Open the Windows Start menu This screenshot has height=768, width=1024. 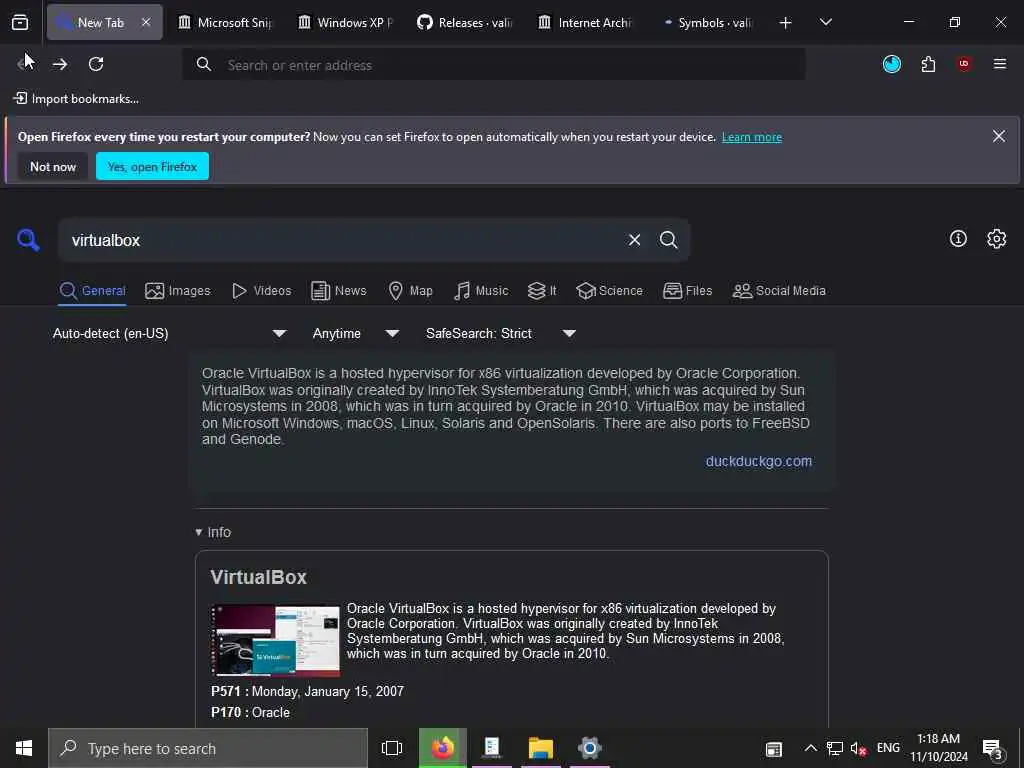click(x=24, y=748)
